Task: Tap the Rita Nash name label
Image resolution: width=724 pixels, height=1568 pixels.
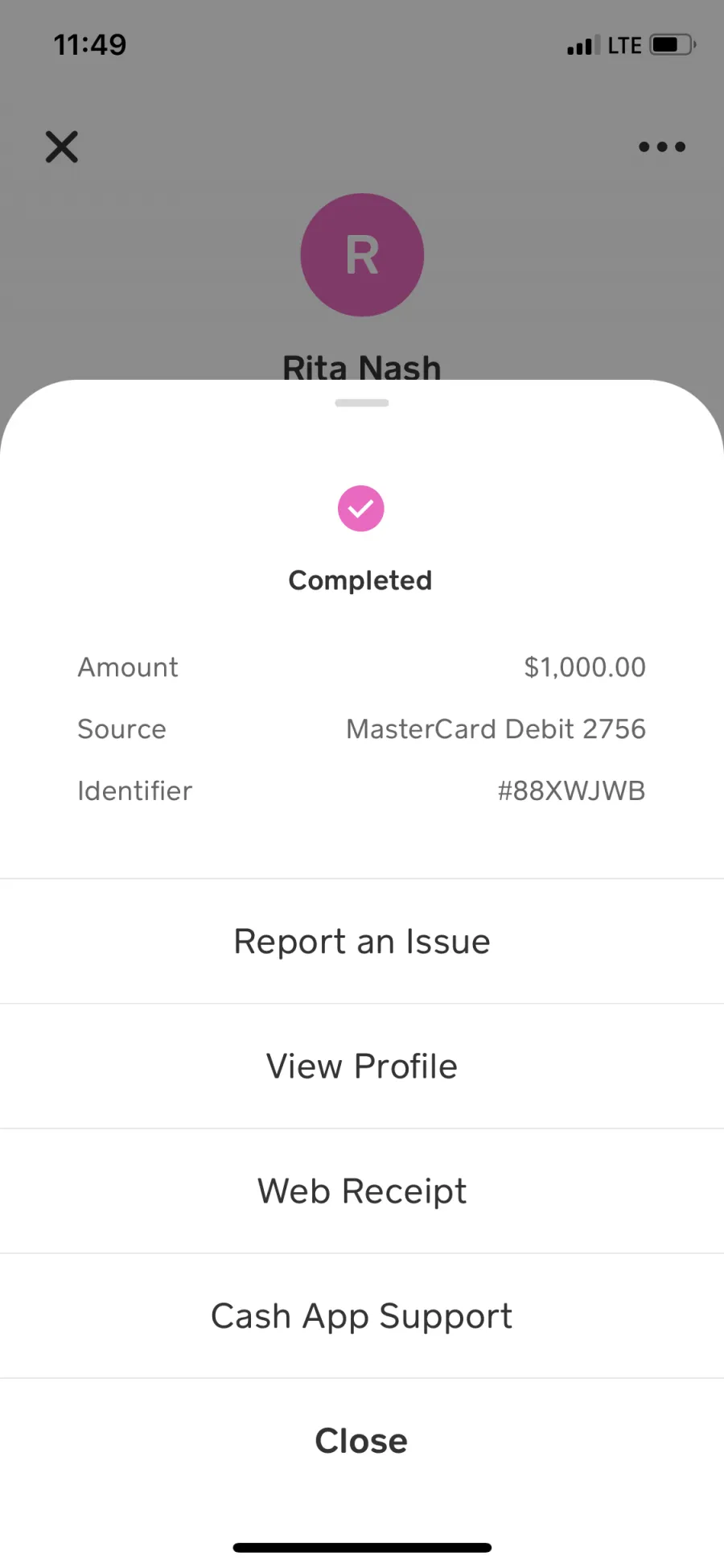Action: pos(362,367)
